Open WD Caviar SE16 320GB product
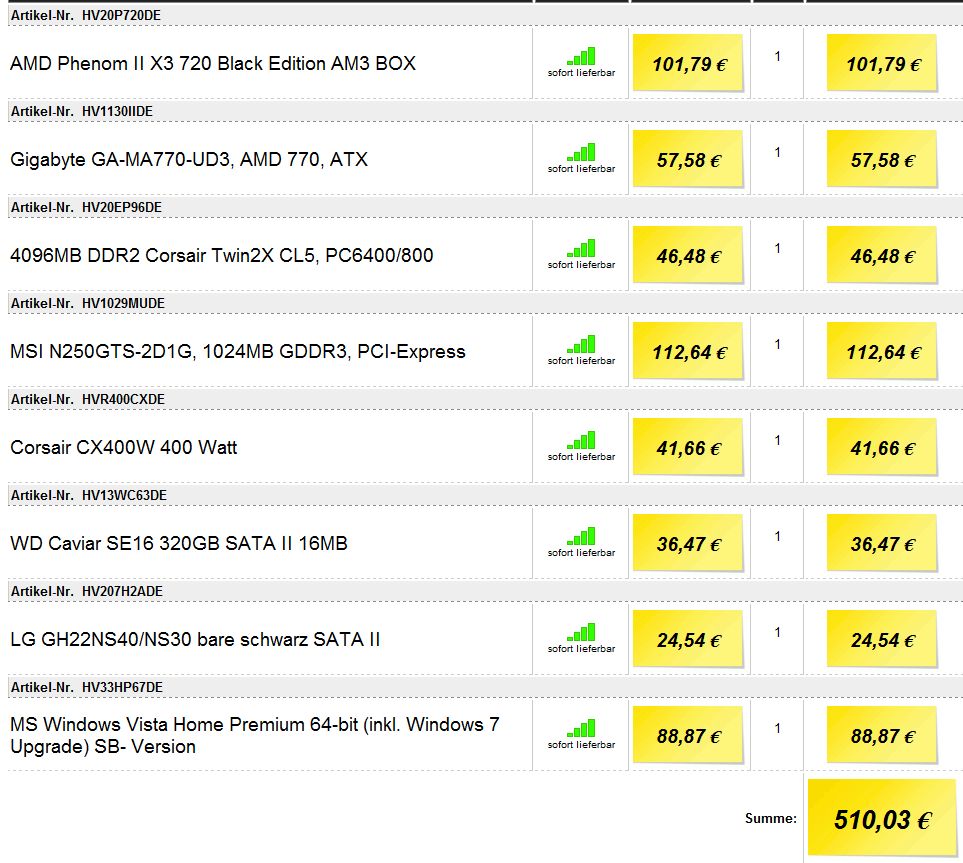Screen dimensions: 963x863 [x=179, y=544]
